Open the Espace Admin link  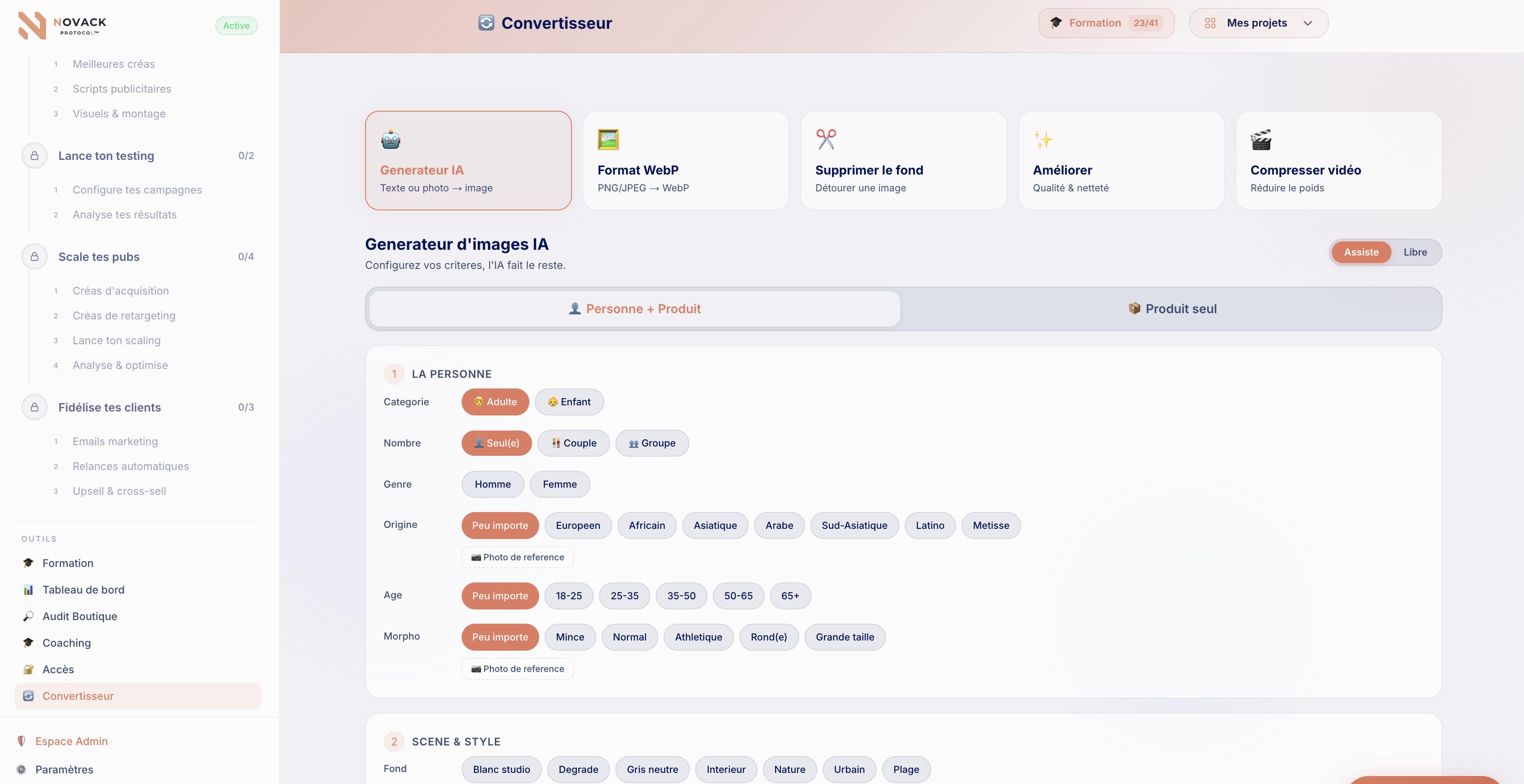71,741
